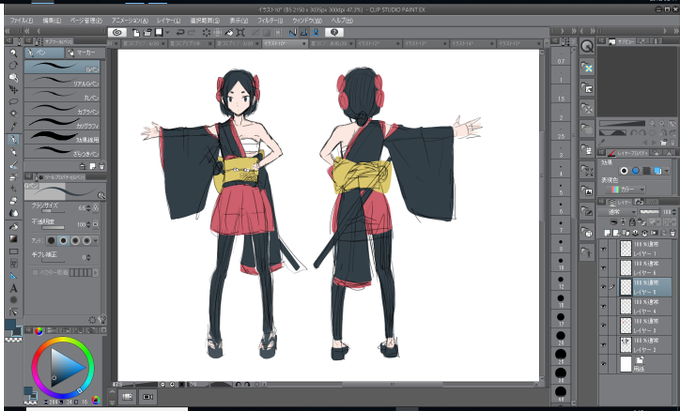Click delete sub tool trash icon
Screen dimensions: 680x411
[x=101, y=166]
